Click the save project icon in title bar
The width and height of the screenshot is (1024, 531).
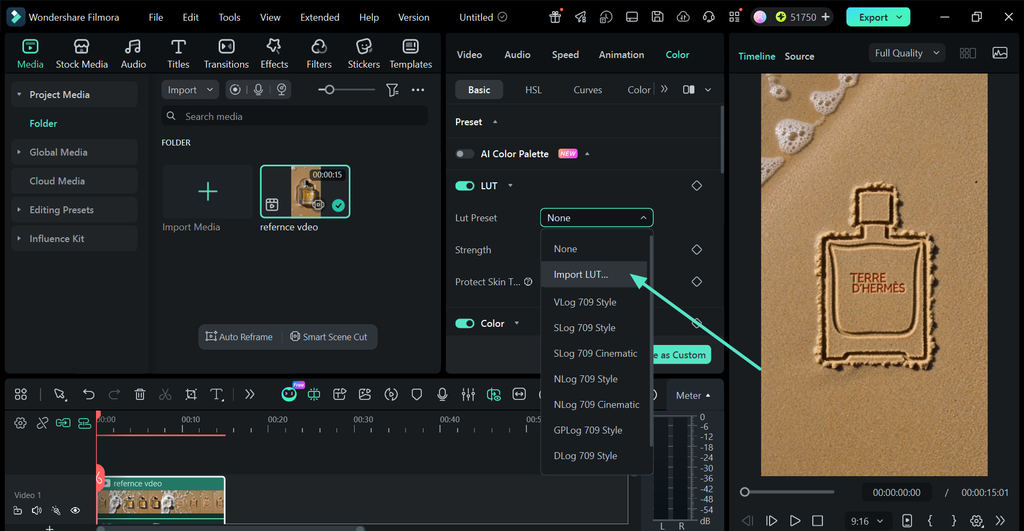[658, 17]
